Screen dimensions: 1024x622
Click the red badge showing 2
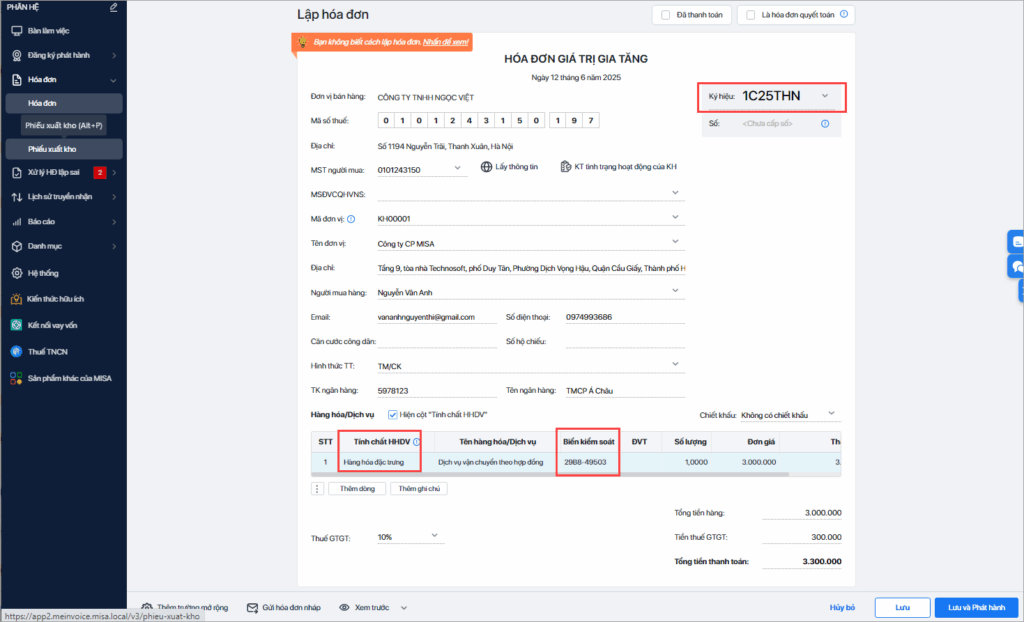point(99,172)
